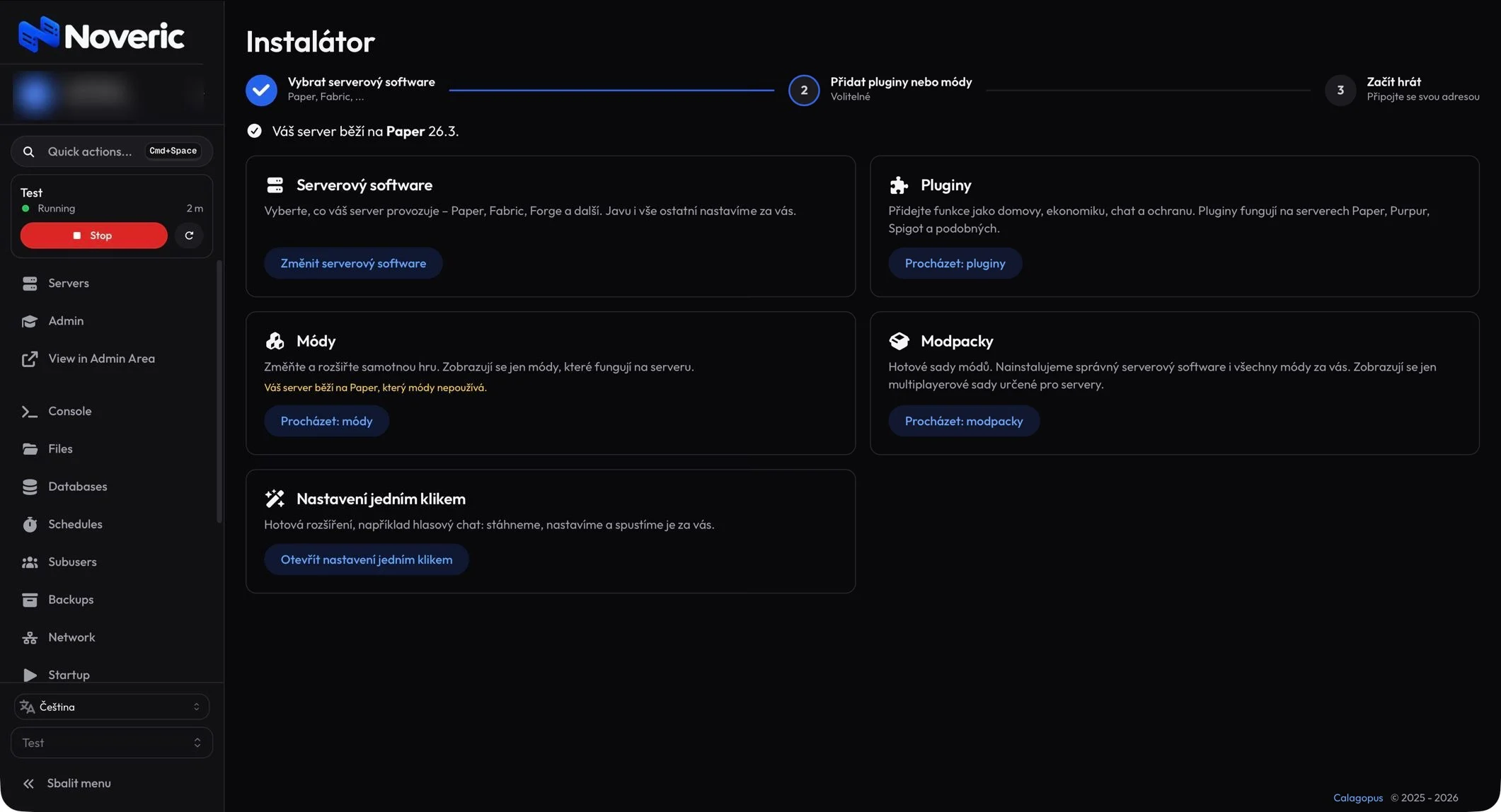Click the completed step Vybrat serverový software checkmark
This screenshot has width=1501, height=812.
261,90
